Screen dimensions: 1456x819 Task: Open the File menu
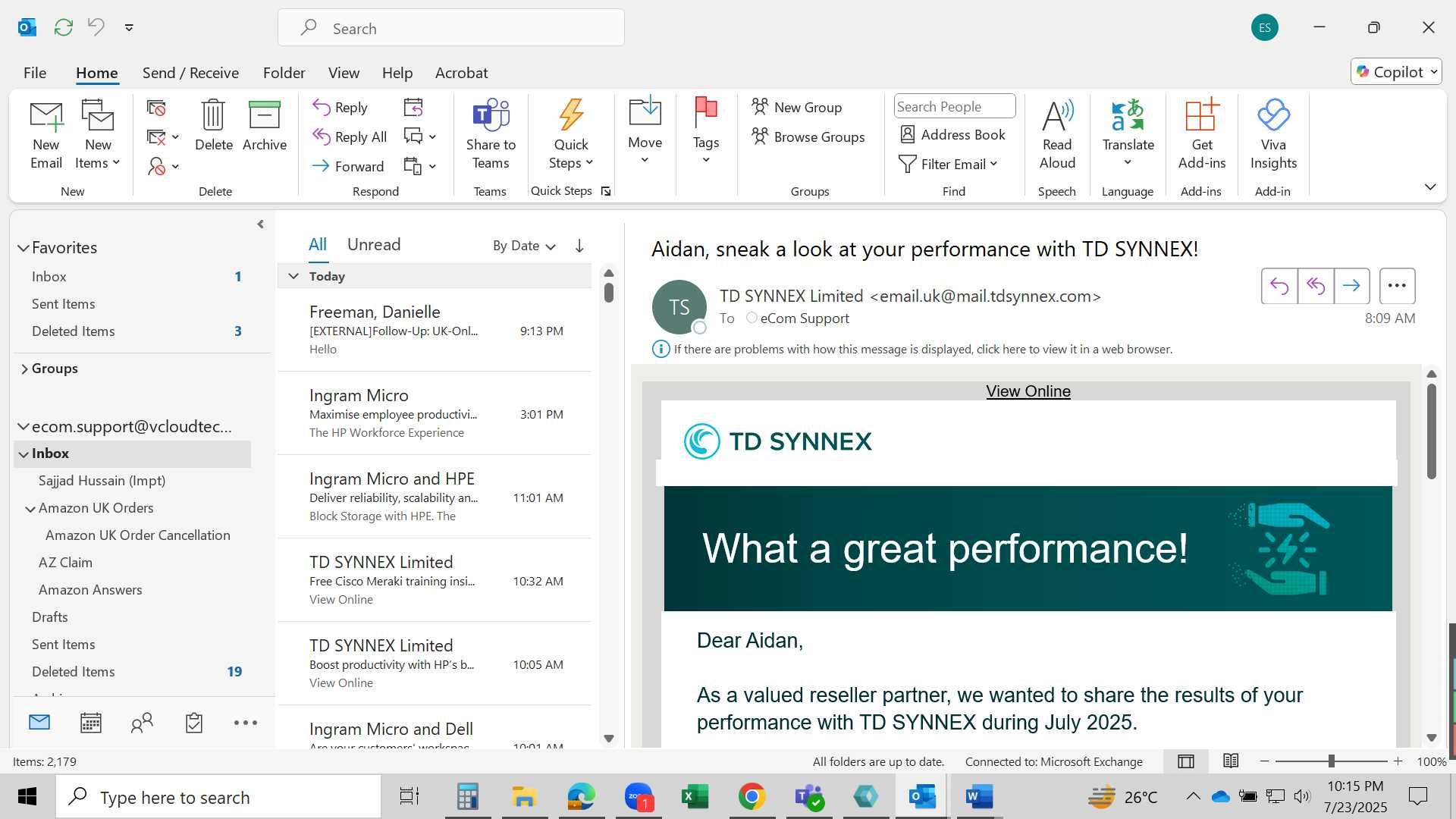tap(35, 73)
